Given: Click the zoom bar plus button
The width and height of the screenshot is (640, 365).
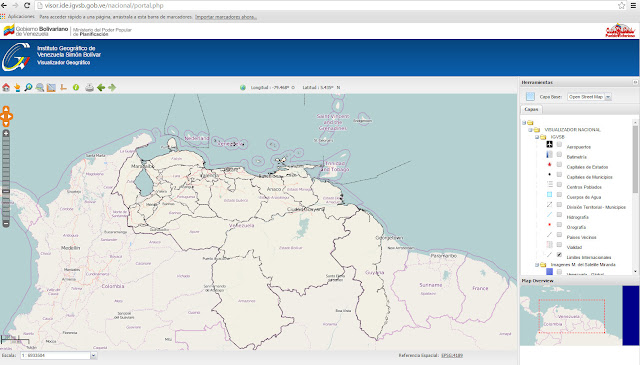Looking at the screenshot, I should (x=6, y=134).
